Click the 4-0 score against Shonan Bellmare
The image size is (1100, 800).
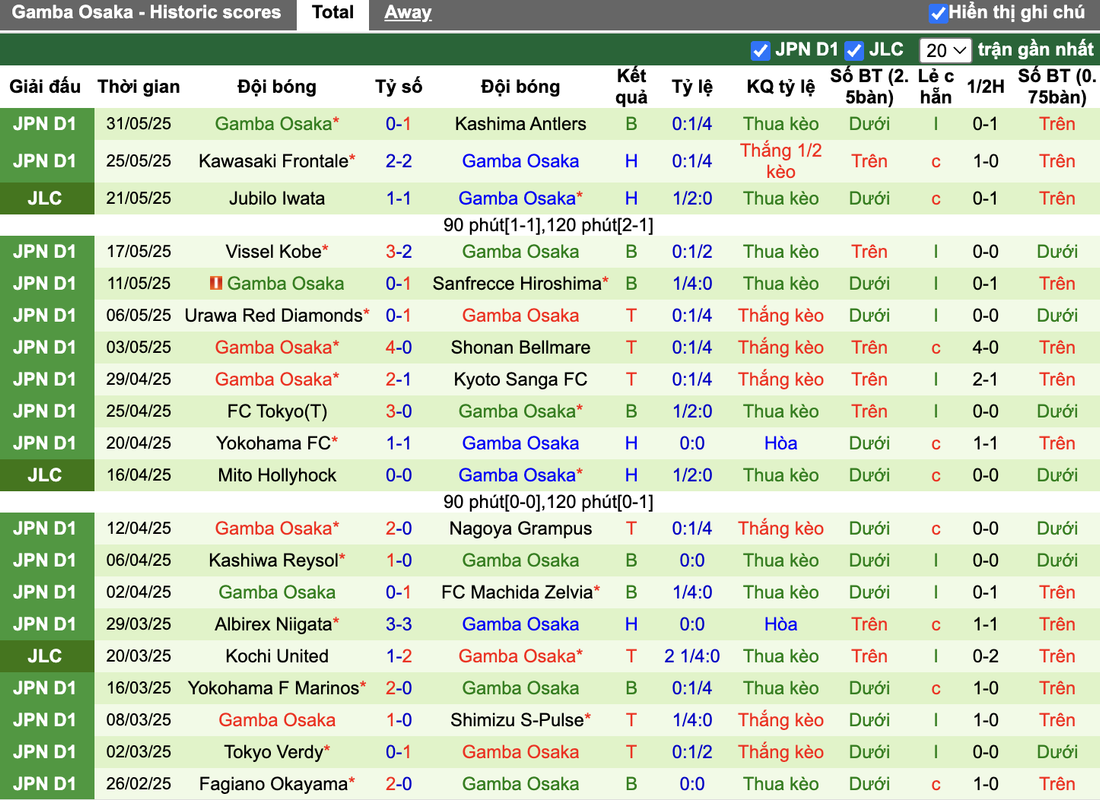click(x=398, y=347)
